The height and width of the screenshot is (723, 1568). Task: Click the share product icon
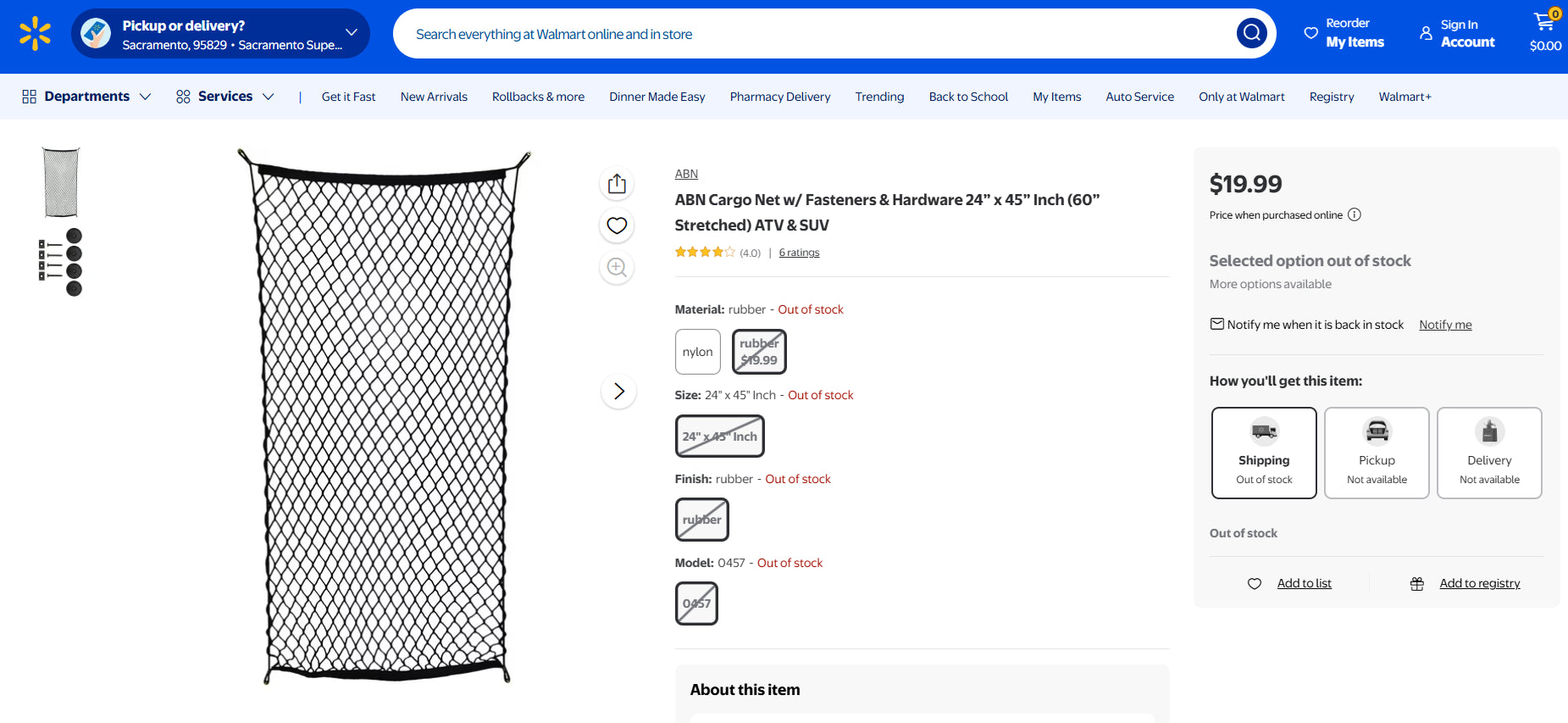[617, 184]
